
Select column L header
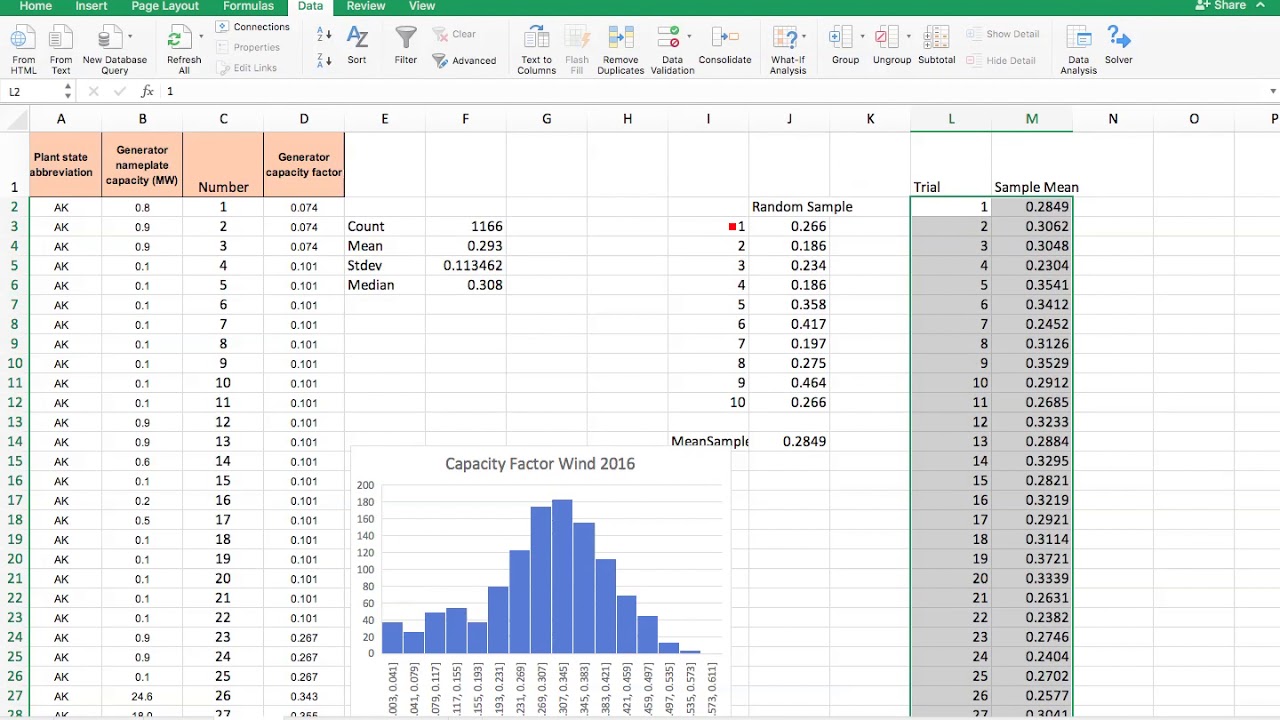pyautogui.click(x=951, y=119)
